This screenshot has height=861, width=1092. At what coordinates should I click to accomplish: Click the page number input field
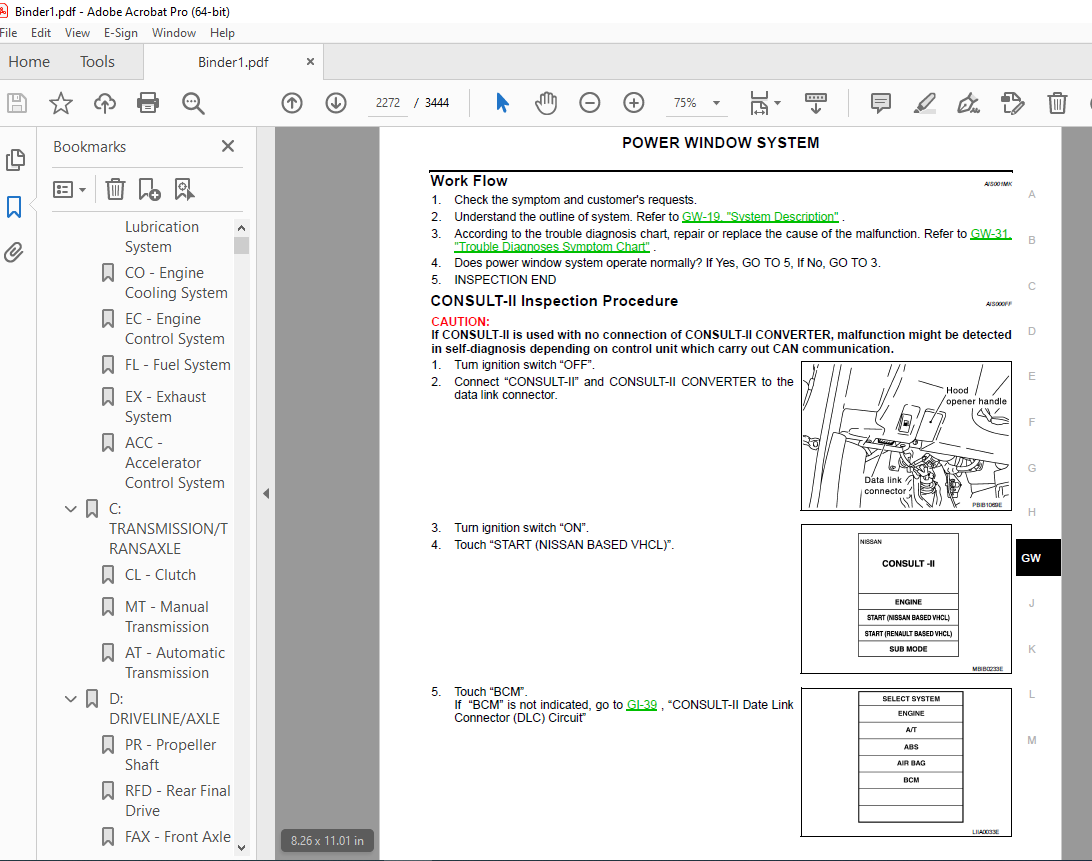point(388,103)
